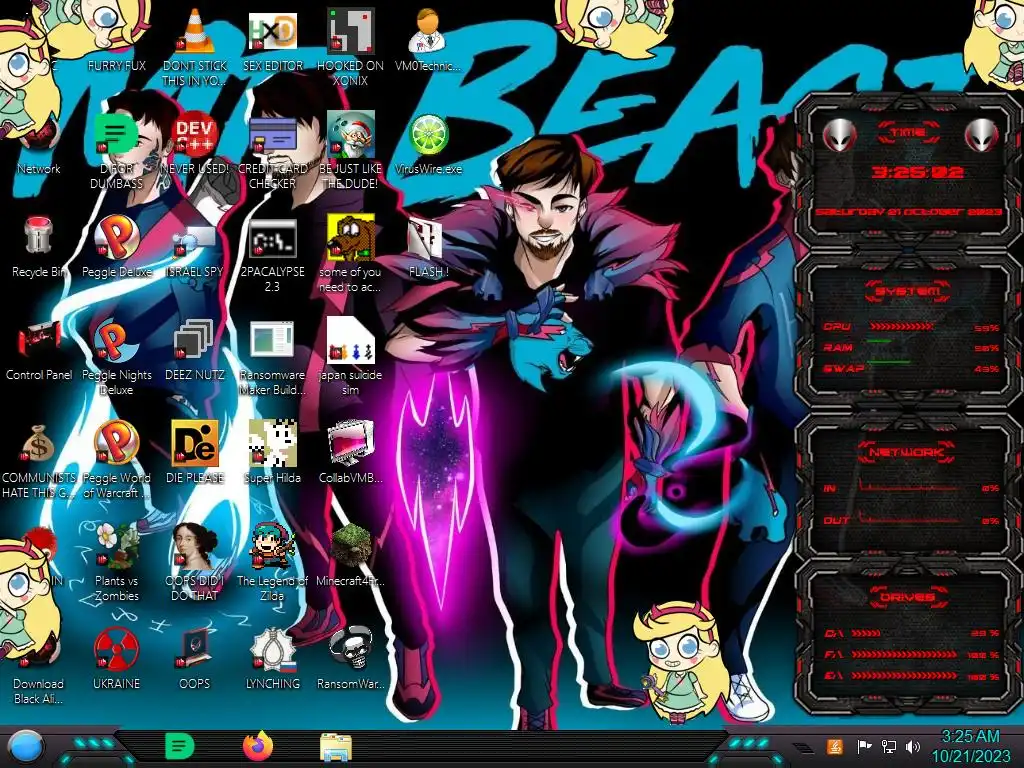The image size is (1024, 768).
Task: Open the VM0Technic desktop shortcut
Action: (428, 31)
